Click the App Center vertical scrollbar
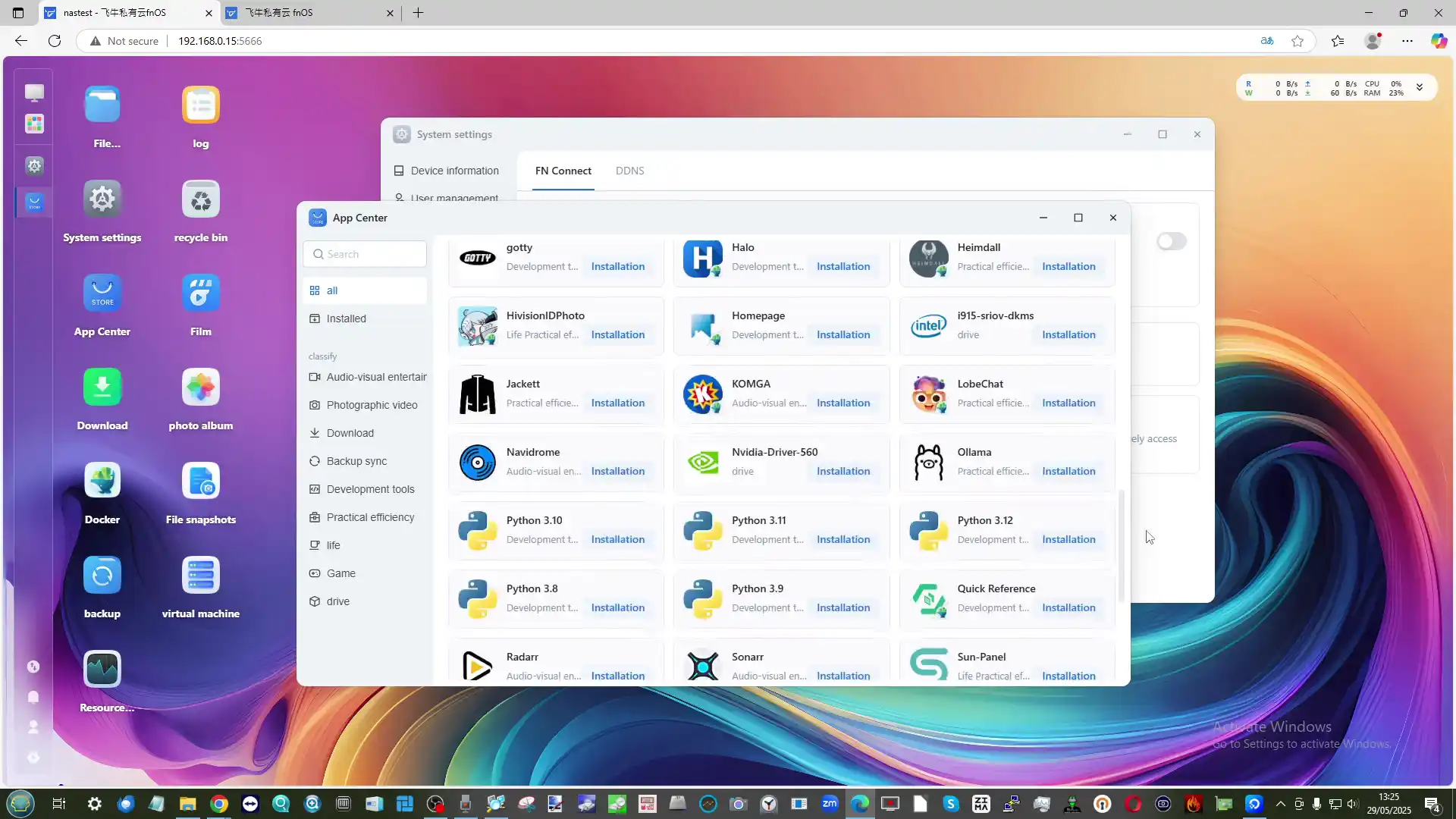 click(x=1122, y=546)
